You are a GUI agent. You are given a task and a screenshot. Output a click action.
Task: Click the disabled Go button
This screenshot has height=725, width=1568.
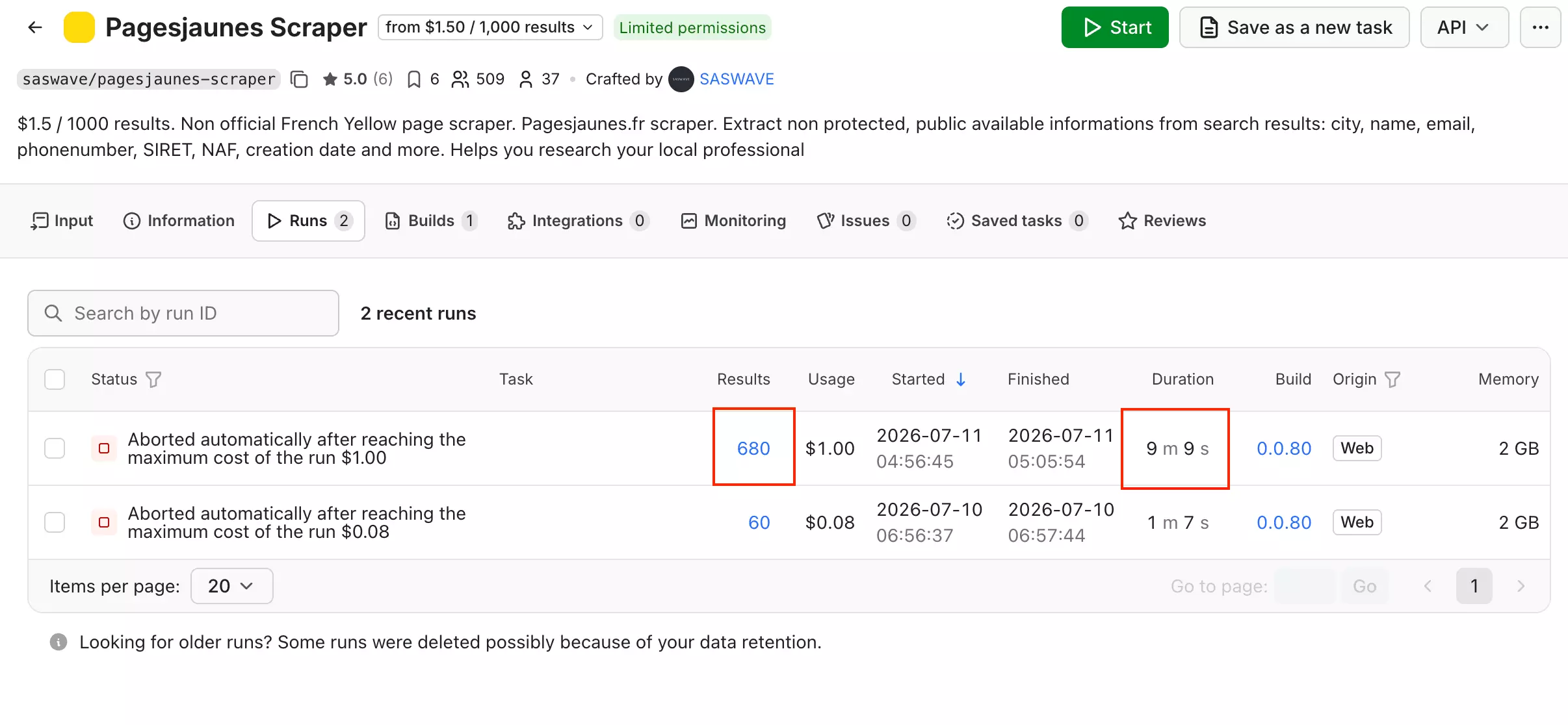(1365, 586)
